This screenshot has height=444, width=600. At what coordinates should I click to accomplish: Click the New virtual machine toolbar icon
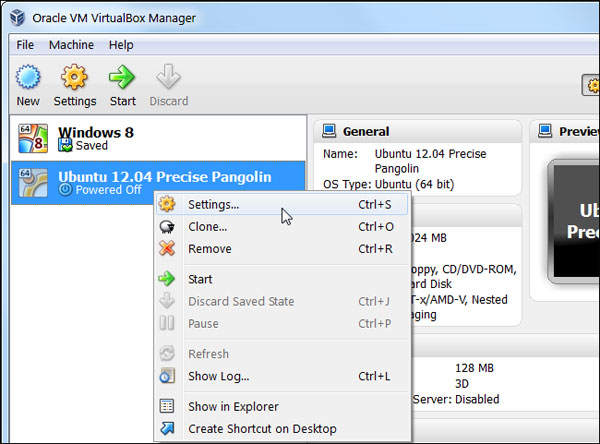(x=28, y=79)
